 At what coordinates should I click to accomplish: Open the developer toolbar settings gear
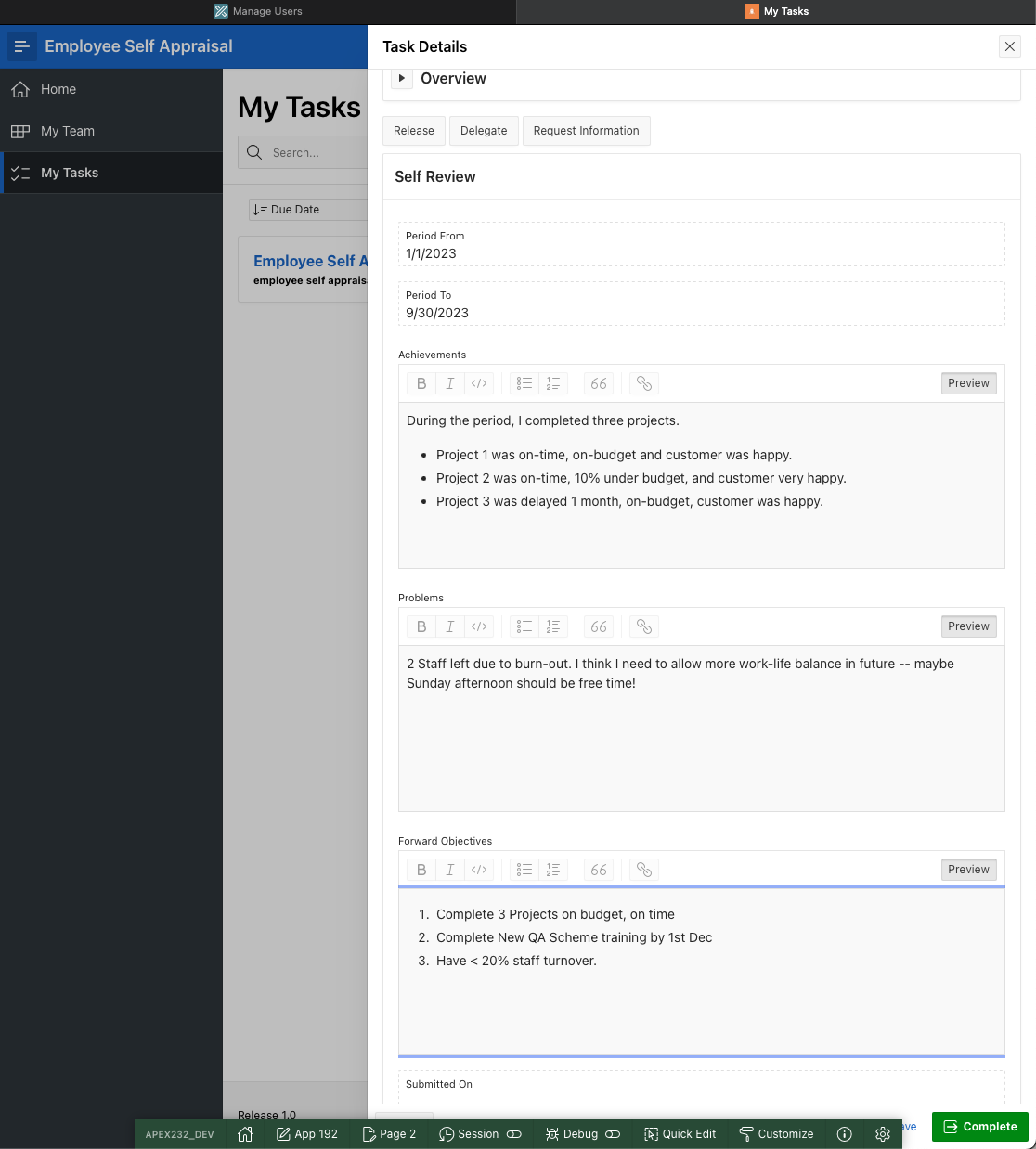pos(883,1134)
